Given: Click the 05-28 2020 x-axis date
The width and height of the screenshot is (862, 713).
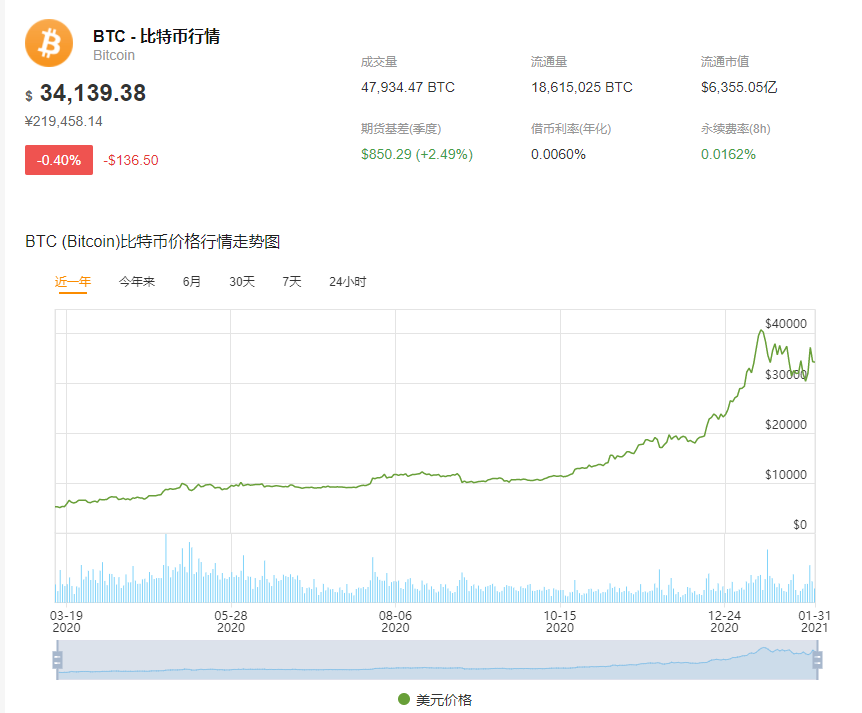Looking at the screenshot, I should pos(230,622).
